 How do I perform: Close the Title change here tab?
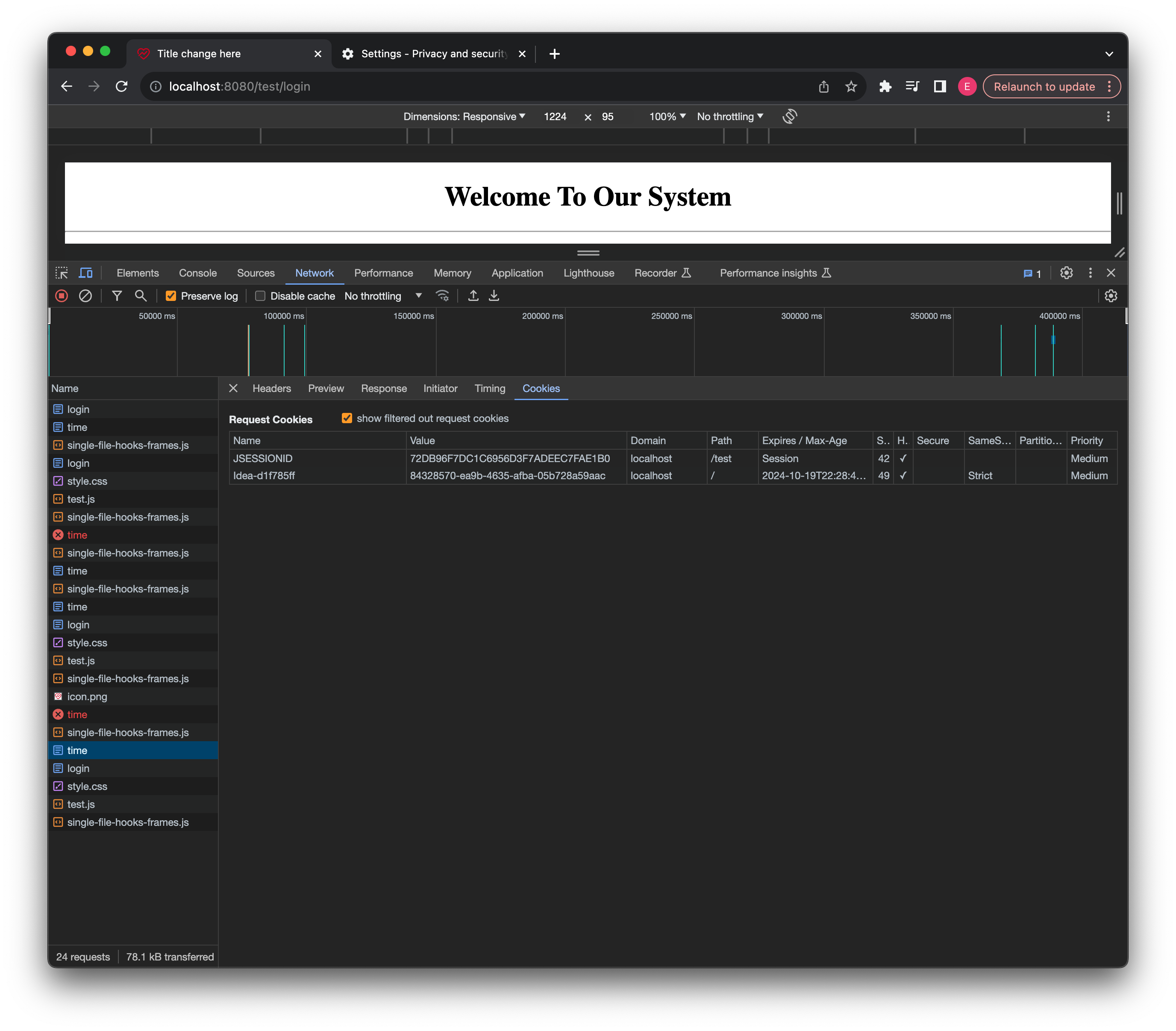click(318, 53)
